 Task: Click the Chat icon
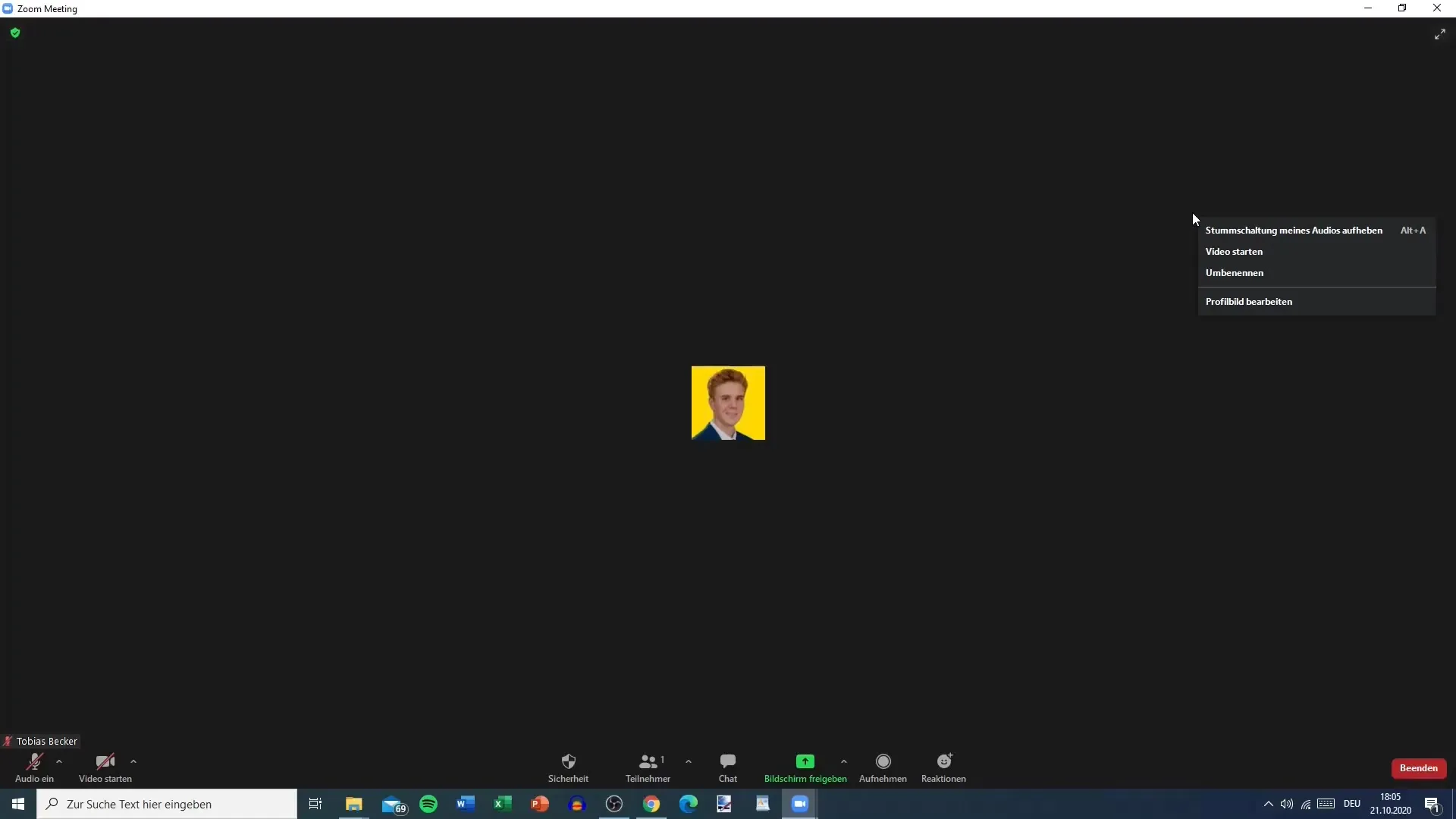[x=727, y=761]
